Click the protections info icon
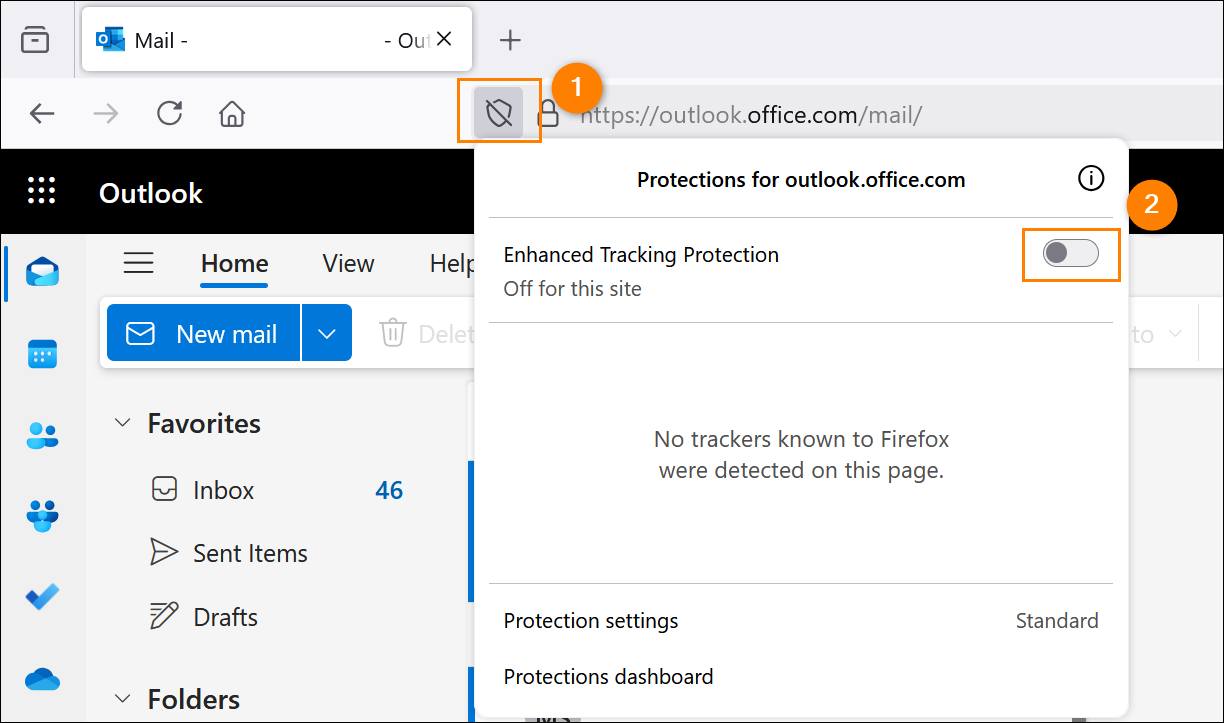 (x=1091, y=179)
